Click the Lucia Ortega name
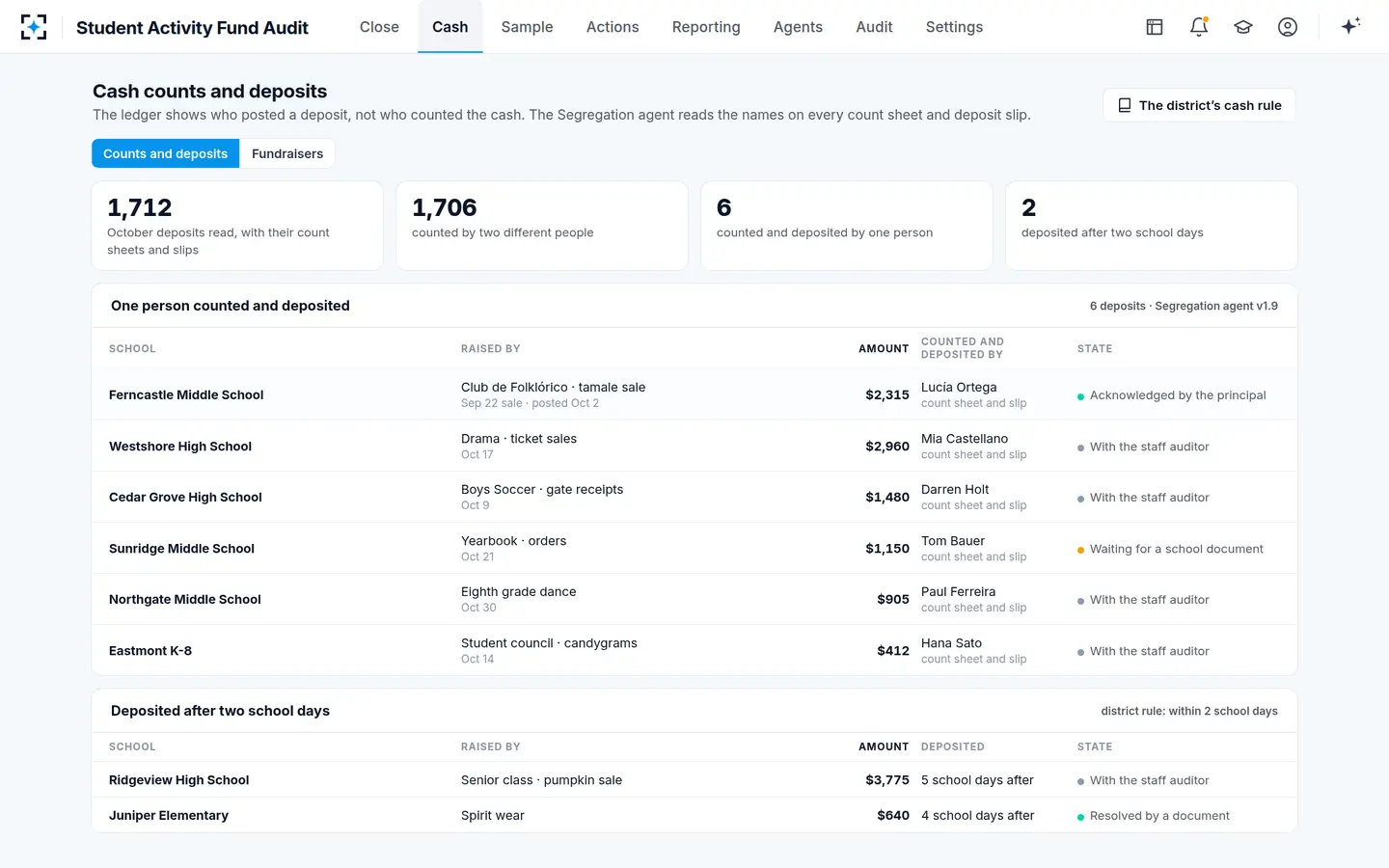1389x868 pixels. 959,387
